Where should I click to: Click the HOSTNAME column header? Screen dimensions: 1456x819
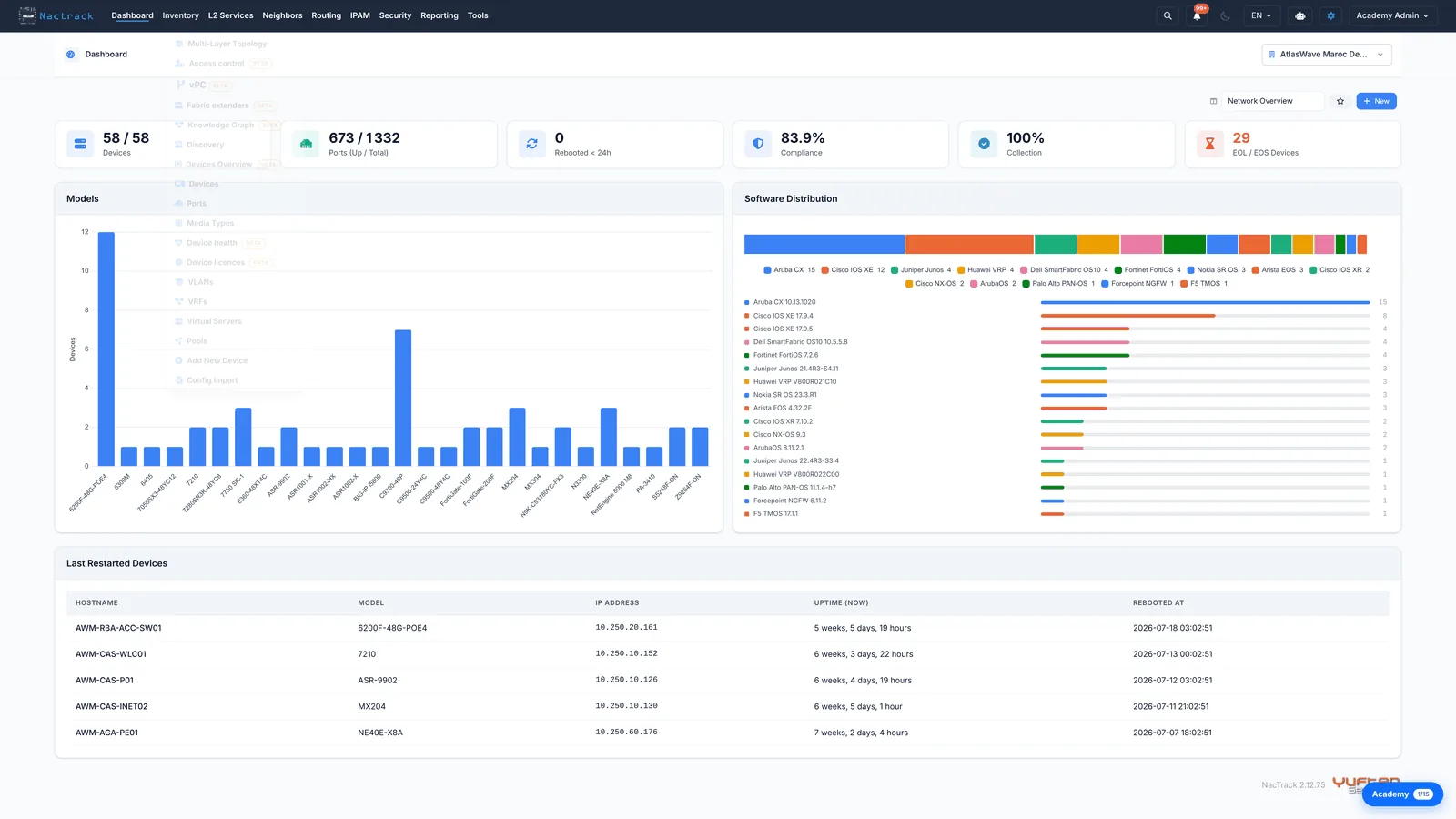click(96, 603)
